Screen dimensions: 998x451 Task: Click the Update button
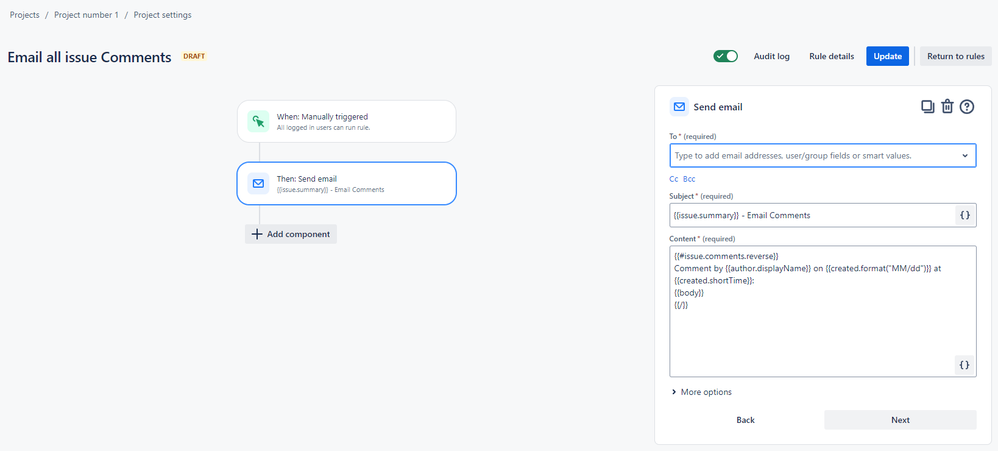pyautogui.click(x=888, y=56)
